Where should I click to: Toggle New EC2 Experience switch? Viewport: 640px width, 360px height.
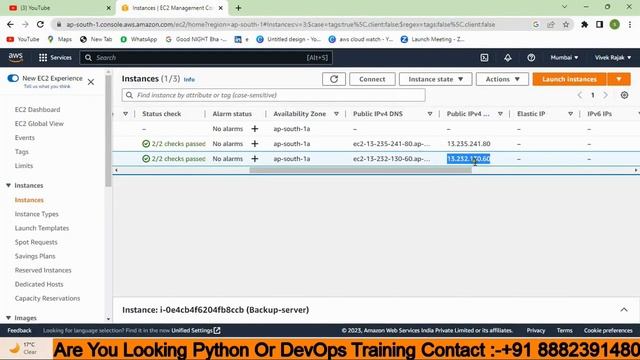pos(13,78)
